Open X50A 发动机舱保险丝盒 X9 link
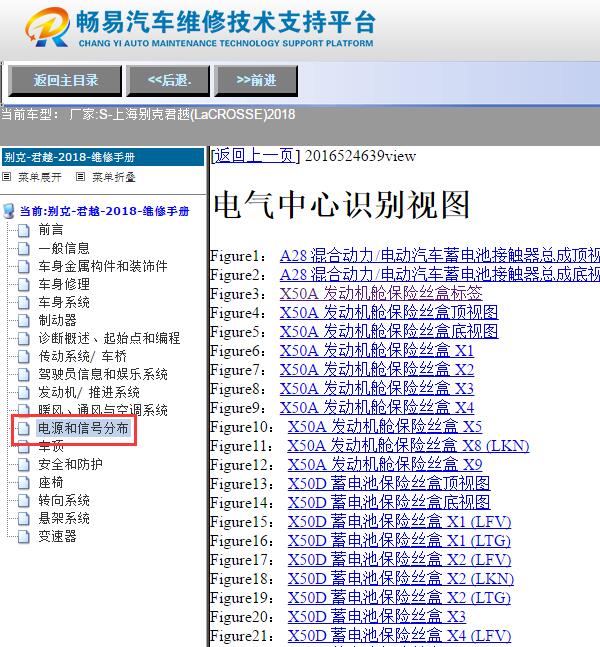Image resolution: width=600 pixels, height=647 pixels. 385,465
